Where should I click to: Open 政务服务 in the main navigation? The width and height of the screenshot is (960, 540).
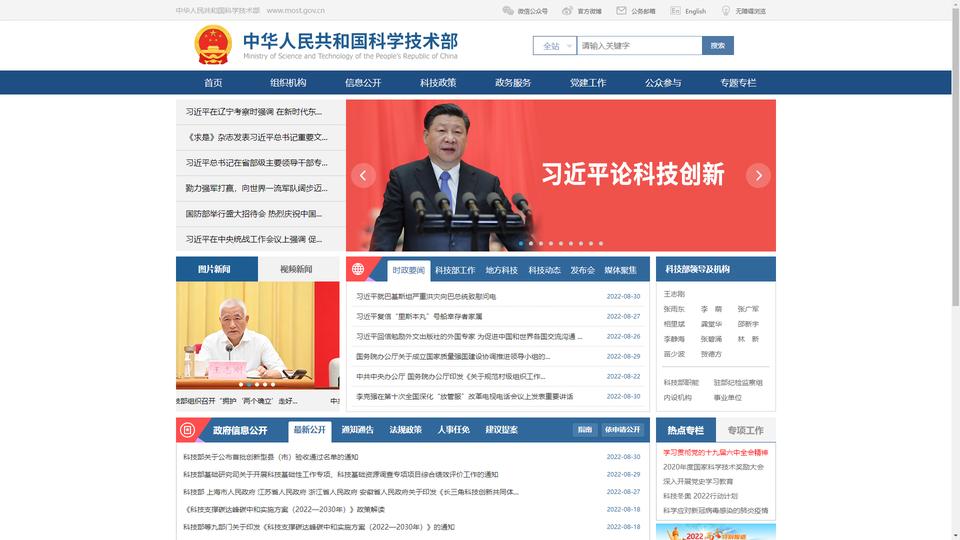pyautogui.click(x=513, y=83)
